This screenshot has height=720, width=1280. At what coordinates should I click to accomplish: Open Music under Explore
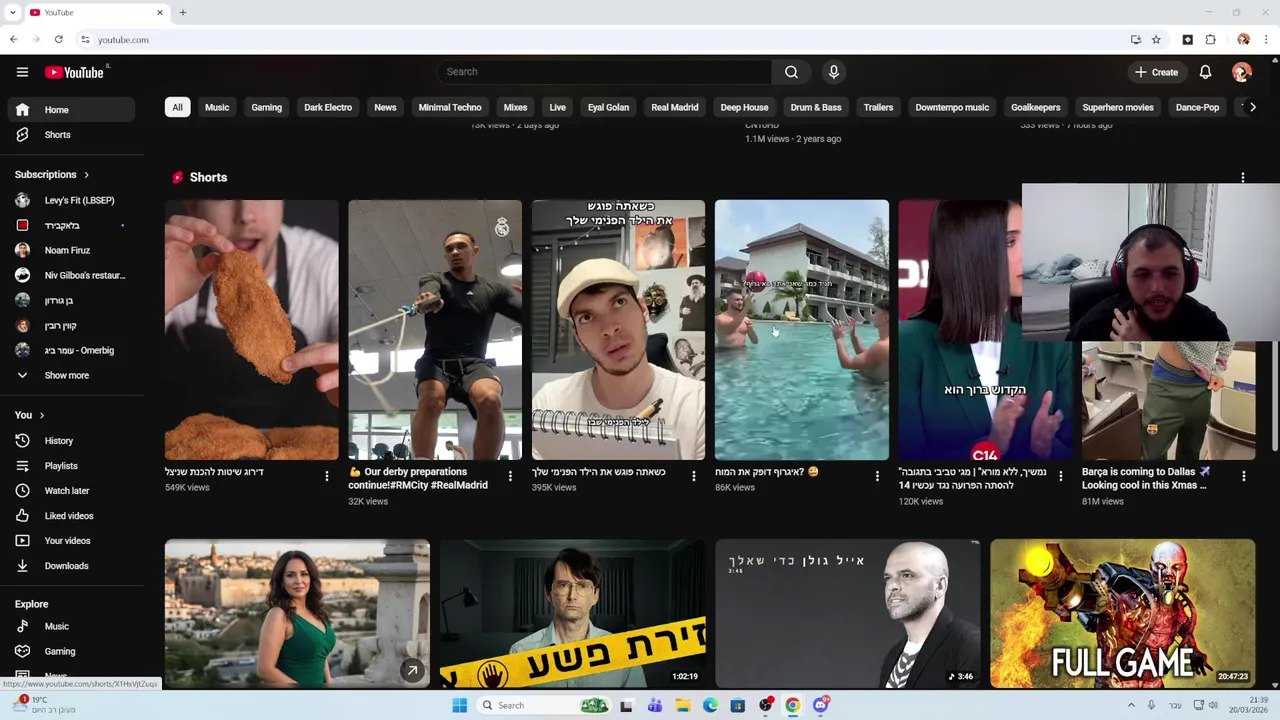tap(69, 627)
